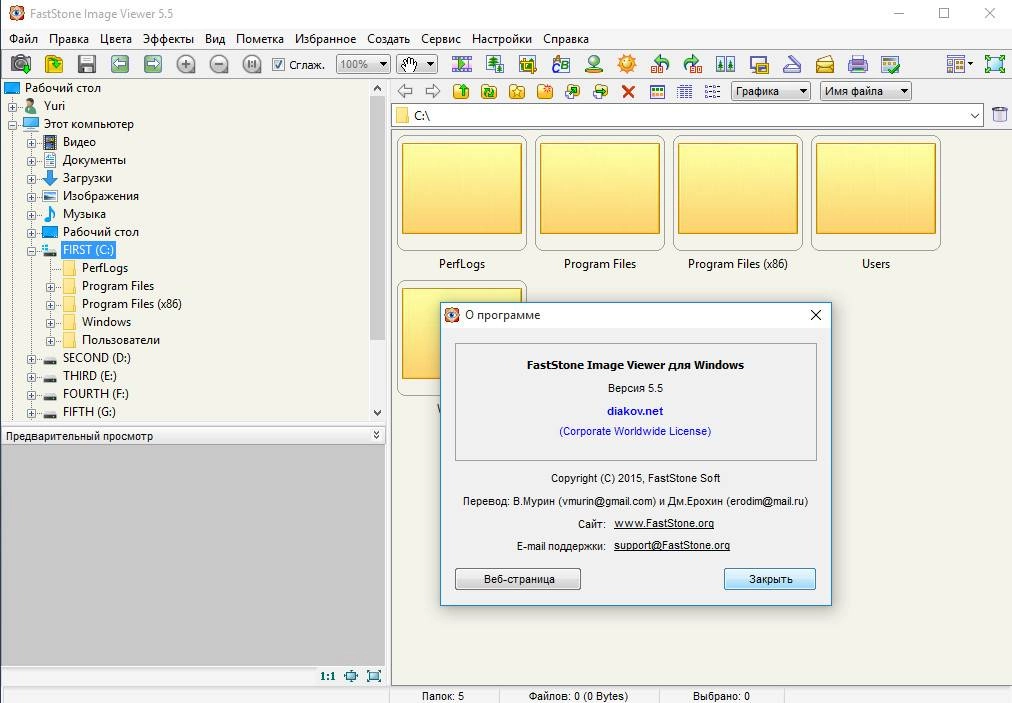This screenshot has height=703, width=1012.
Task: Rotate right 90 degrees icon
Action: 693,64
